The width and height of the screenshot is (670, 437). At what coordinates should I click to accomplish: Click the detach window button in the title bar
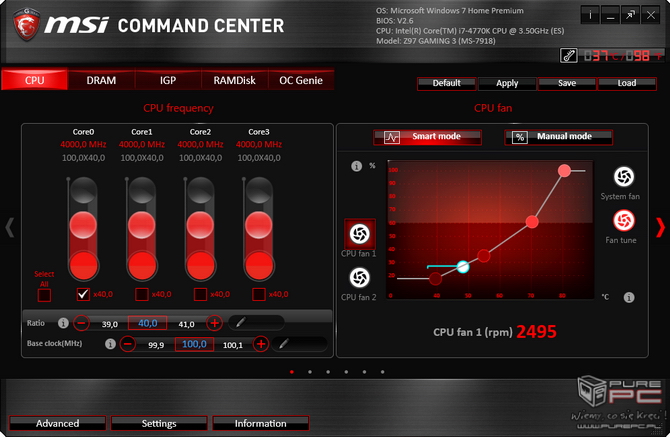[x=630, y=15]
